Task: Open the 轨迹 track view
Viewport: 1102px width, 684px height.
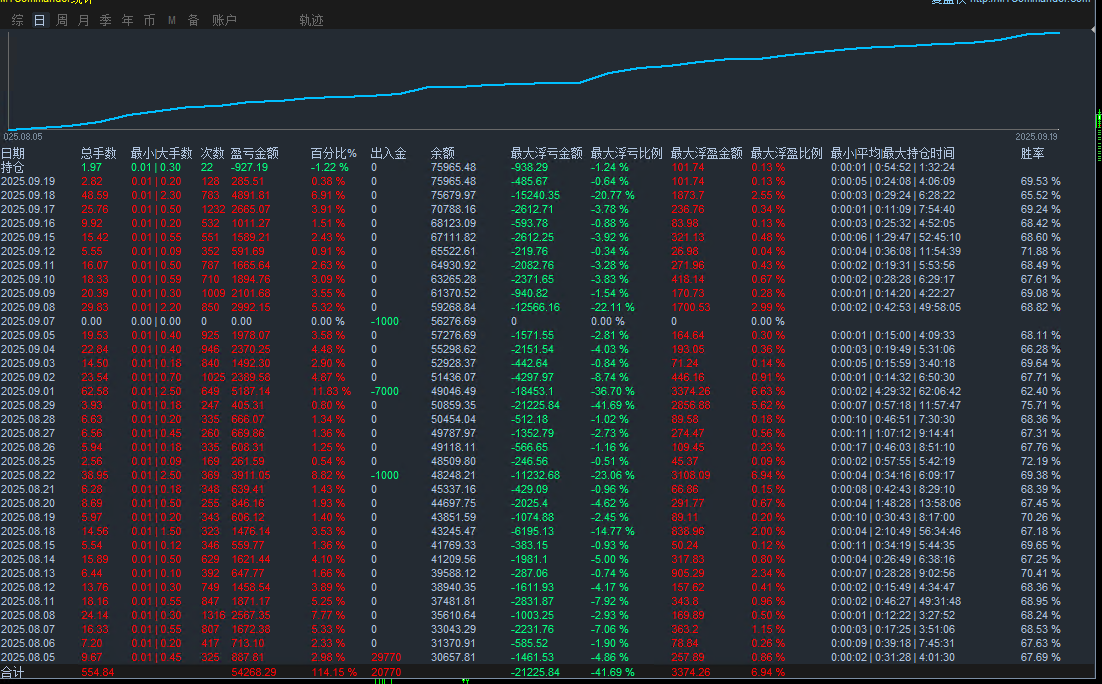Action: (x=311, y=20)
